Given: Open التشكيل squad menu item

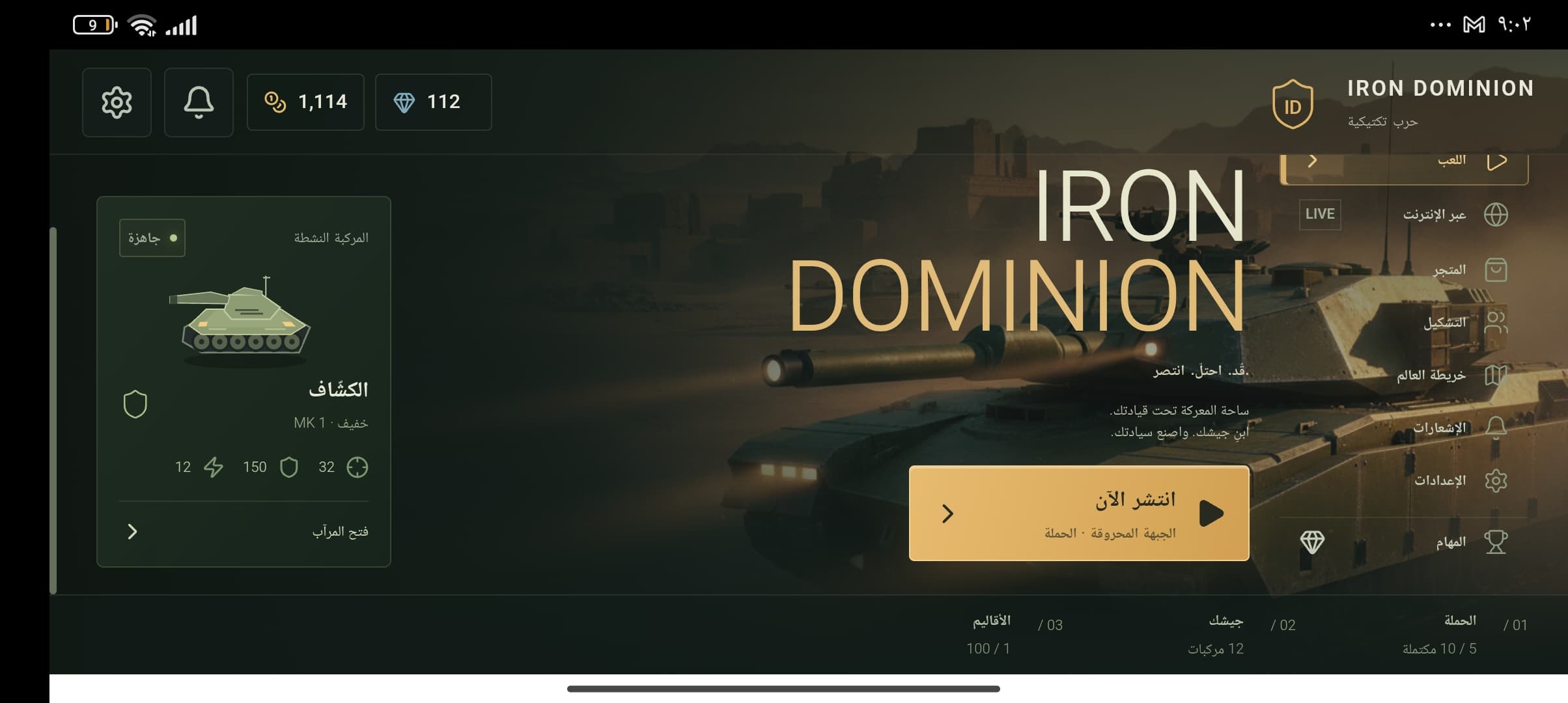Looking at the screenshot, I should 1404,322.
